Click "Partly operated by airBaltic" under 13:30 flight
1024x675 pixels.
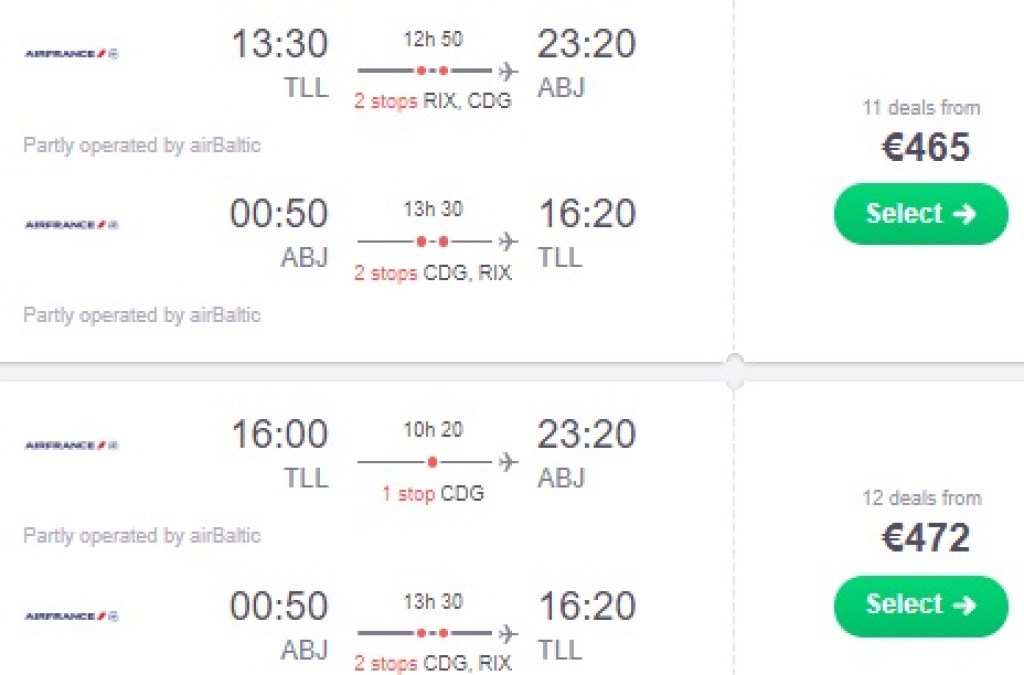click(x=142, y=146)
